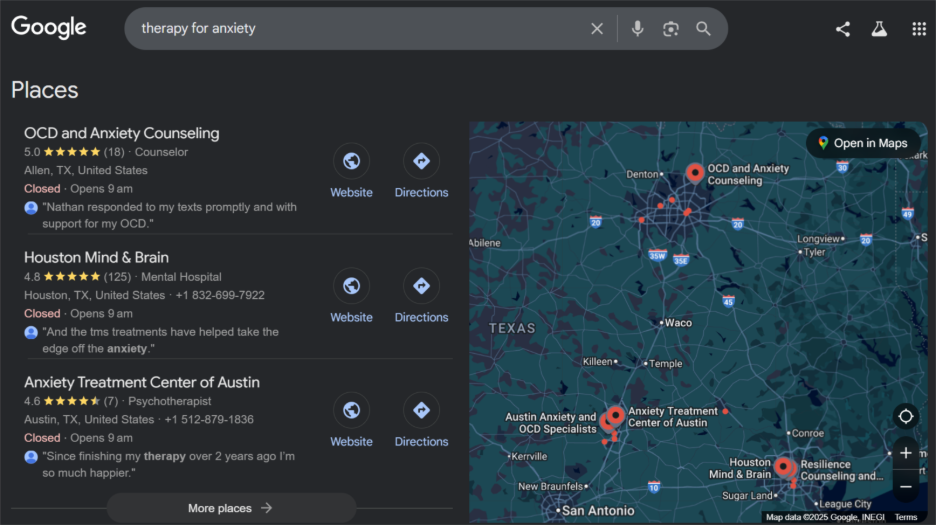This screenshot has width=936, height=525.
Task: Click the San Antonio label on the map
Action: pyautogui.click(x=598, y=511)
